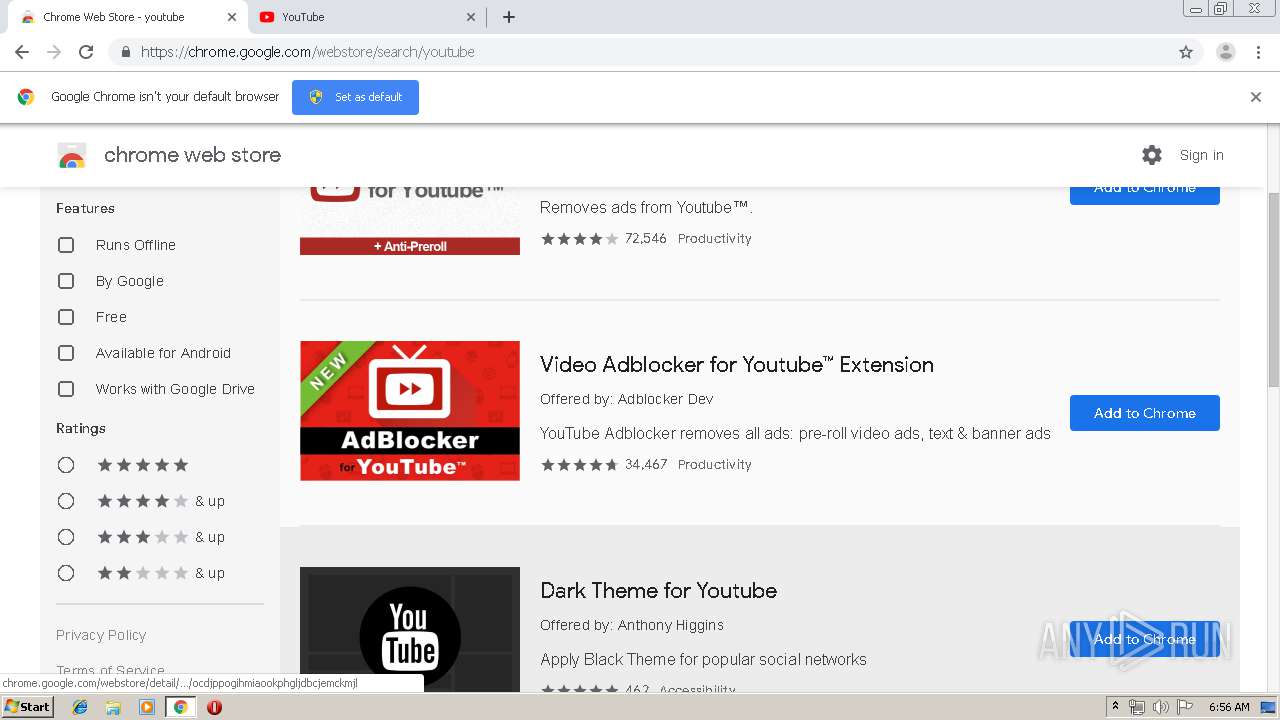Open Dark Theme for Youtube listing

pos(658,591)
